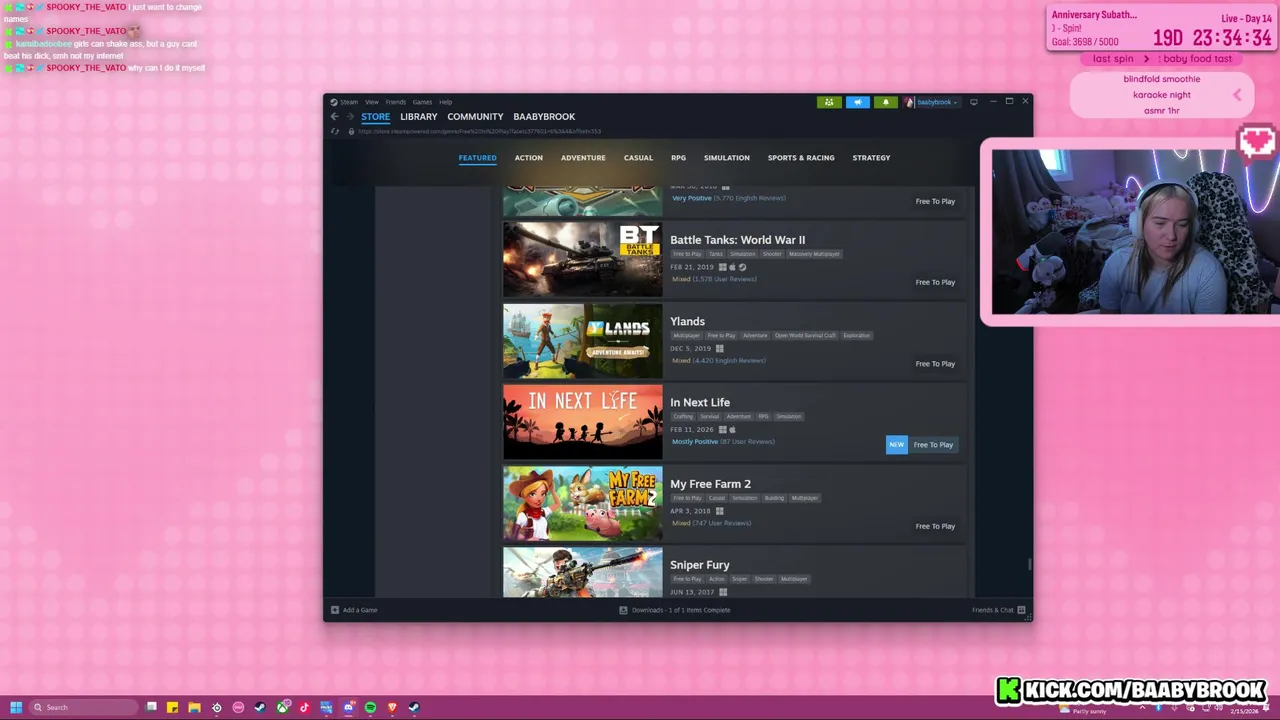This screenshot has width=1280, height=720.
Task: Select the ACTION genre tab
Action: (528, 158)
